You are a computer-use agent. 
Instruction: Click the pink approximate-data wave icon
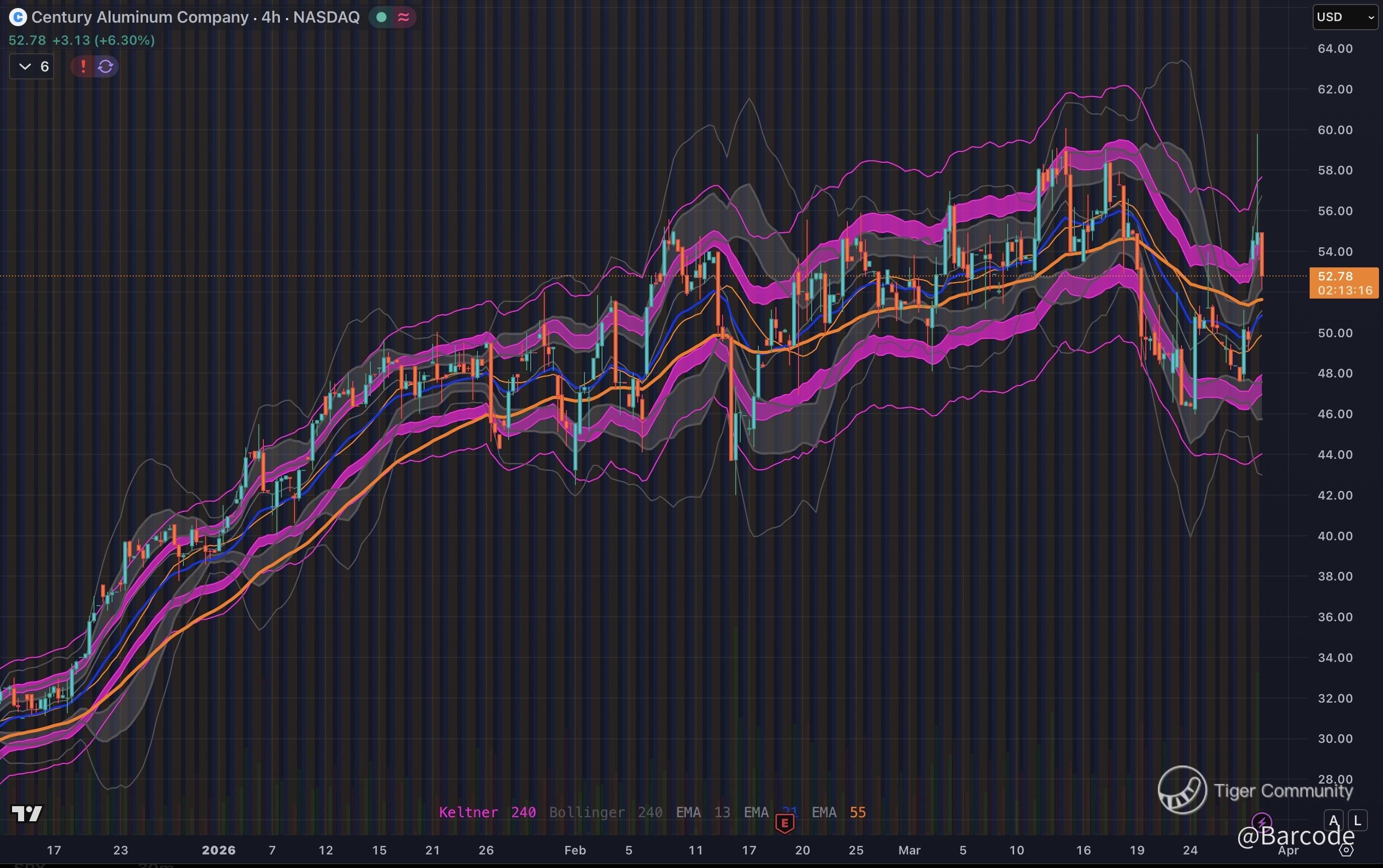click(x=404, y=17)
